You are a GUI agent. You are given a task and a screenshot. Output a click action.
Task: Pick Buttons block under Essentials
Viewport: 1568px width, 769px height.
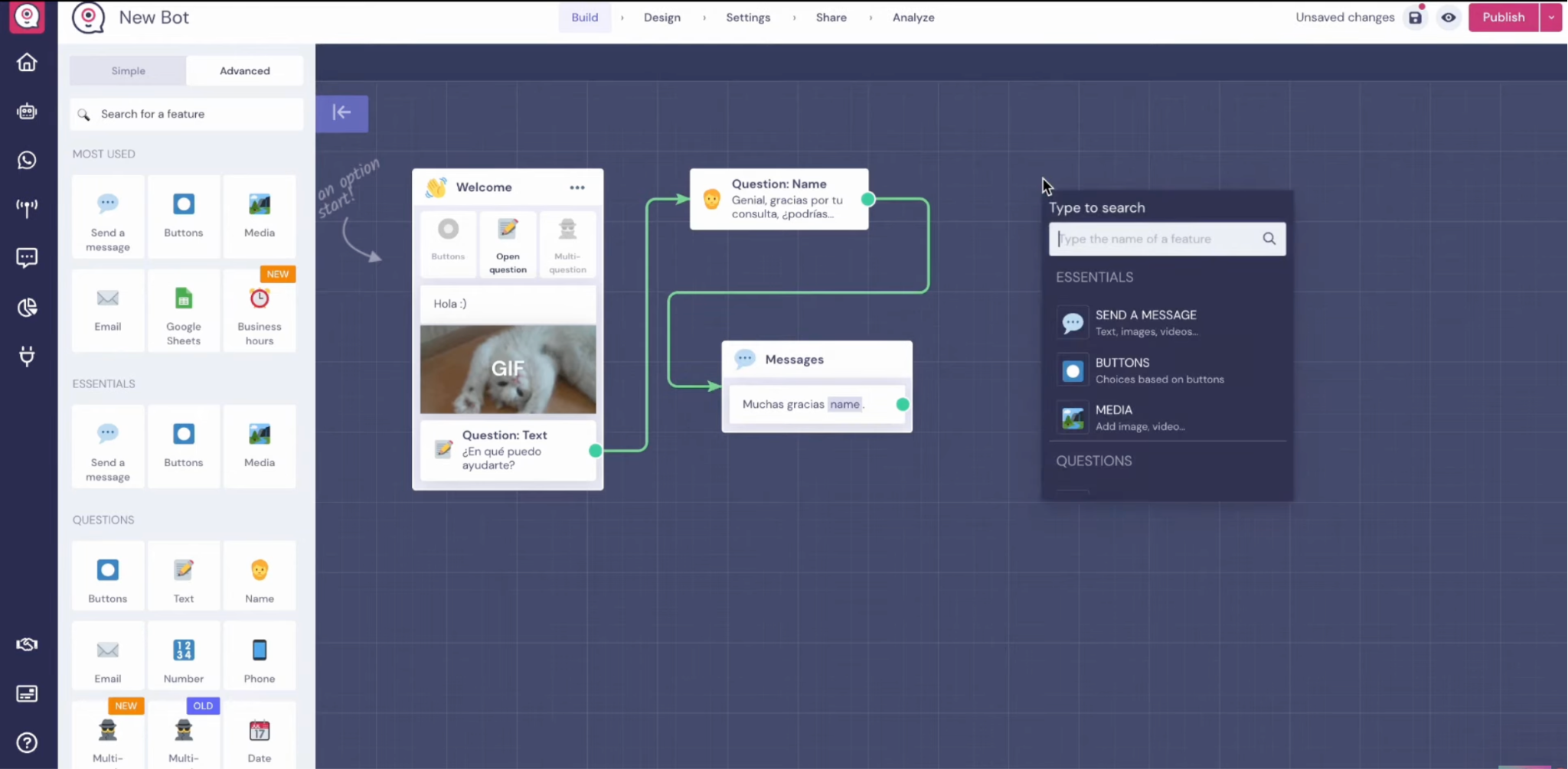(x=184, y=447)
